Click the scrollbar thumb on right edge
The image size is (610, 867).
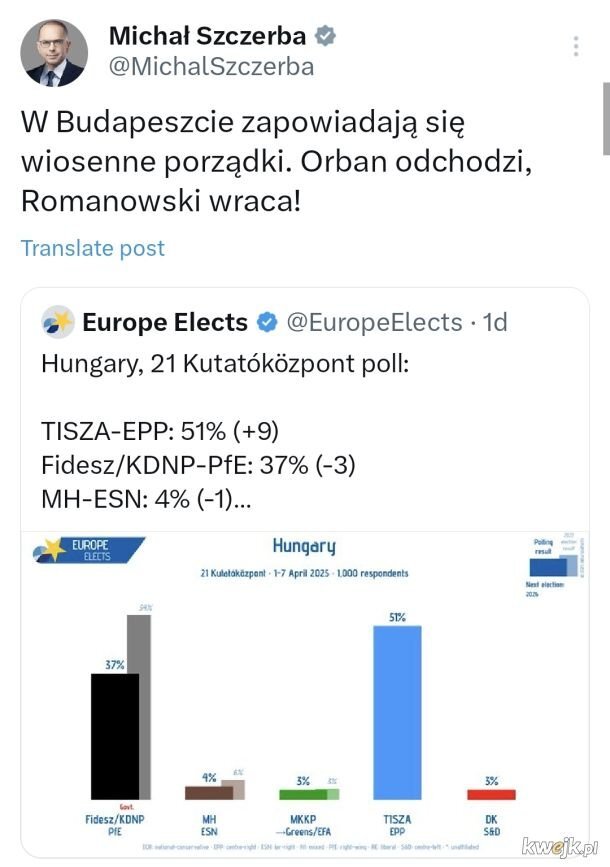tap(606, 119)
